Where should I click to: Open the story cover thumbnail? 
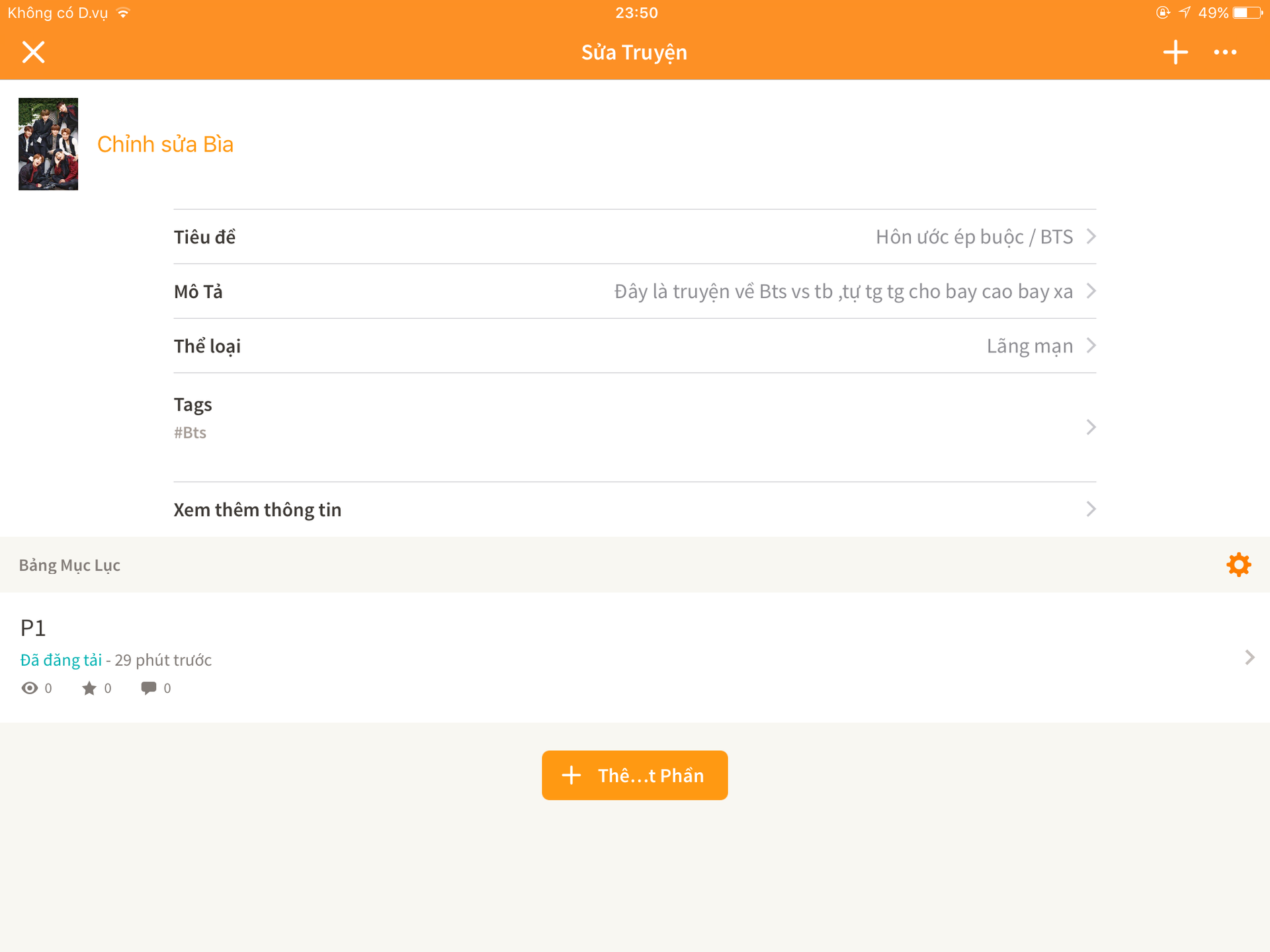point(48,144)
